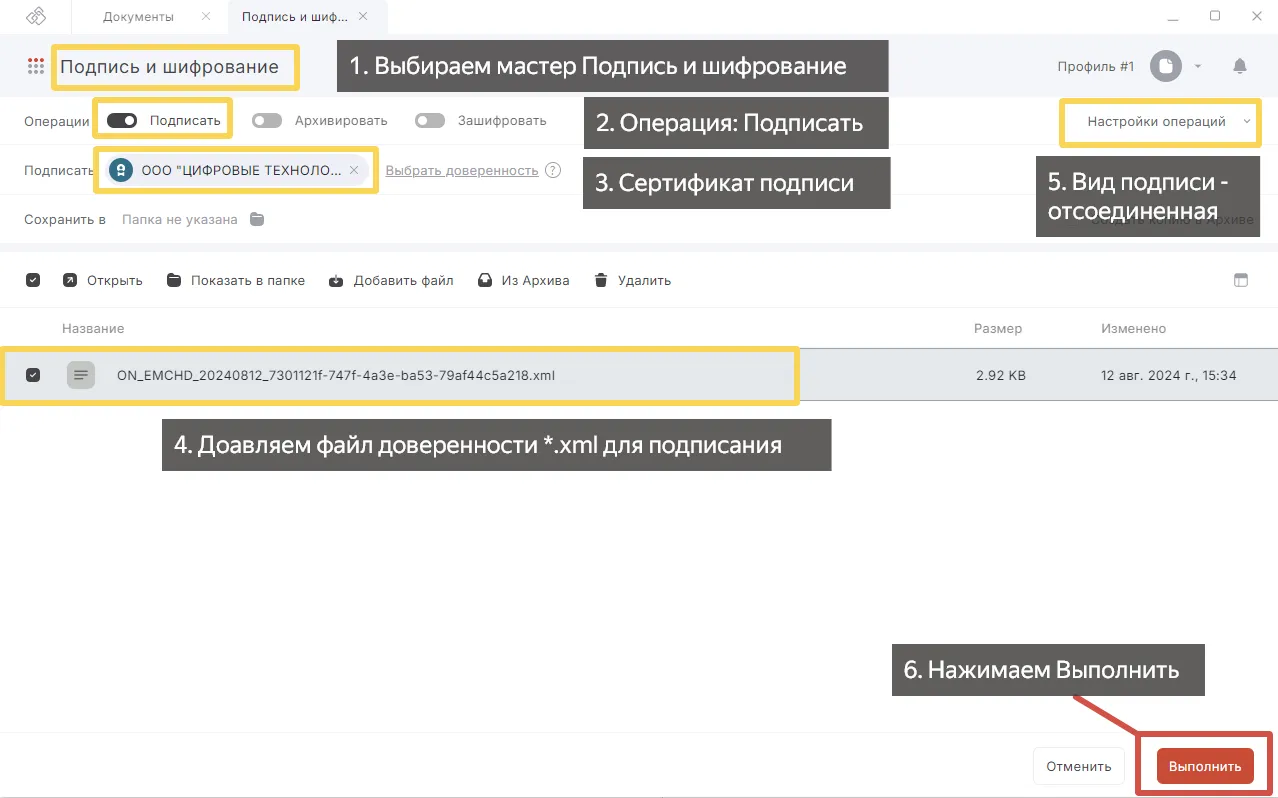Click the application logo icon
This screenshot has height=798, width=1278.
[x=36, y=16]
